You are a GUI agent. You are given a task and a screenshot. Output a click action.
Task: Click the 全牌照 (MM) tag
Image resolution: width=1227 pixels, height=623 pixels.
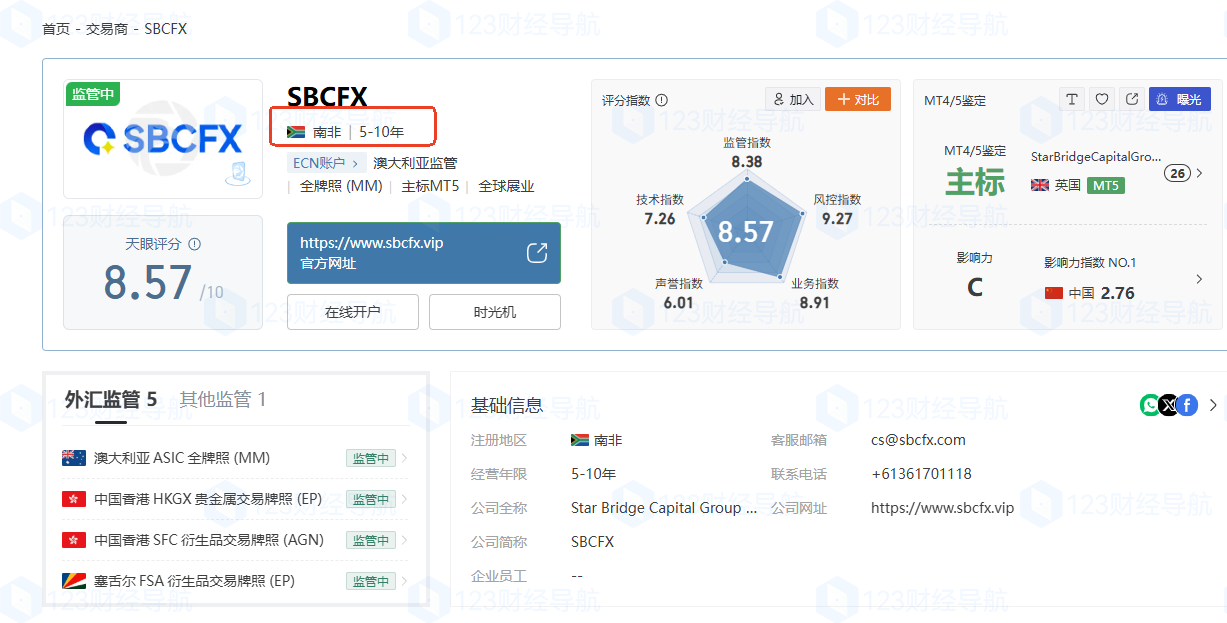tap(341, 186)
